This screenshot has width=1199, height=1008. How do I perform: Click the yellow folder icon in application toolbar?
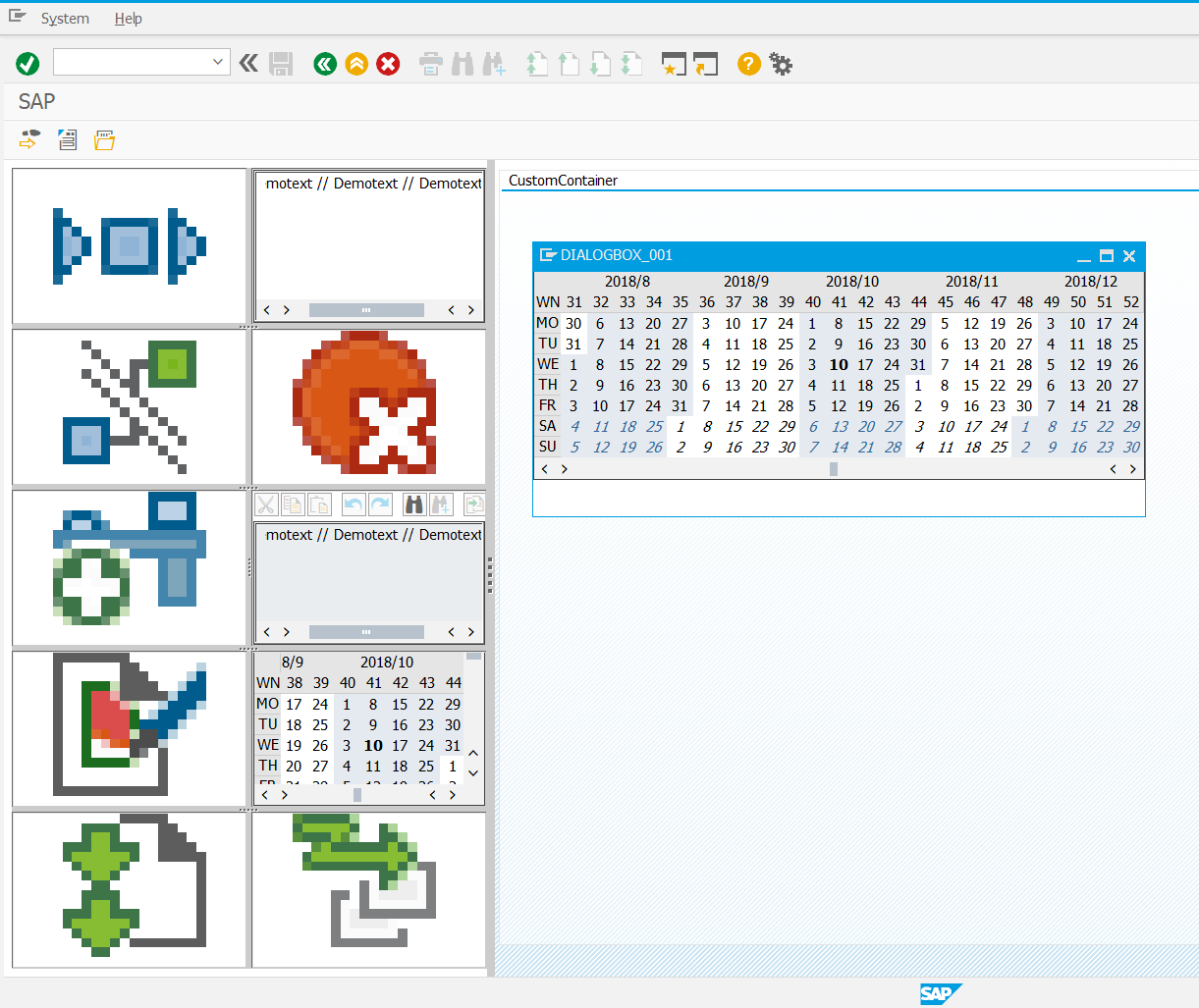click(104, 139)
